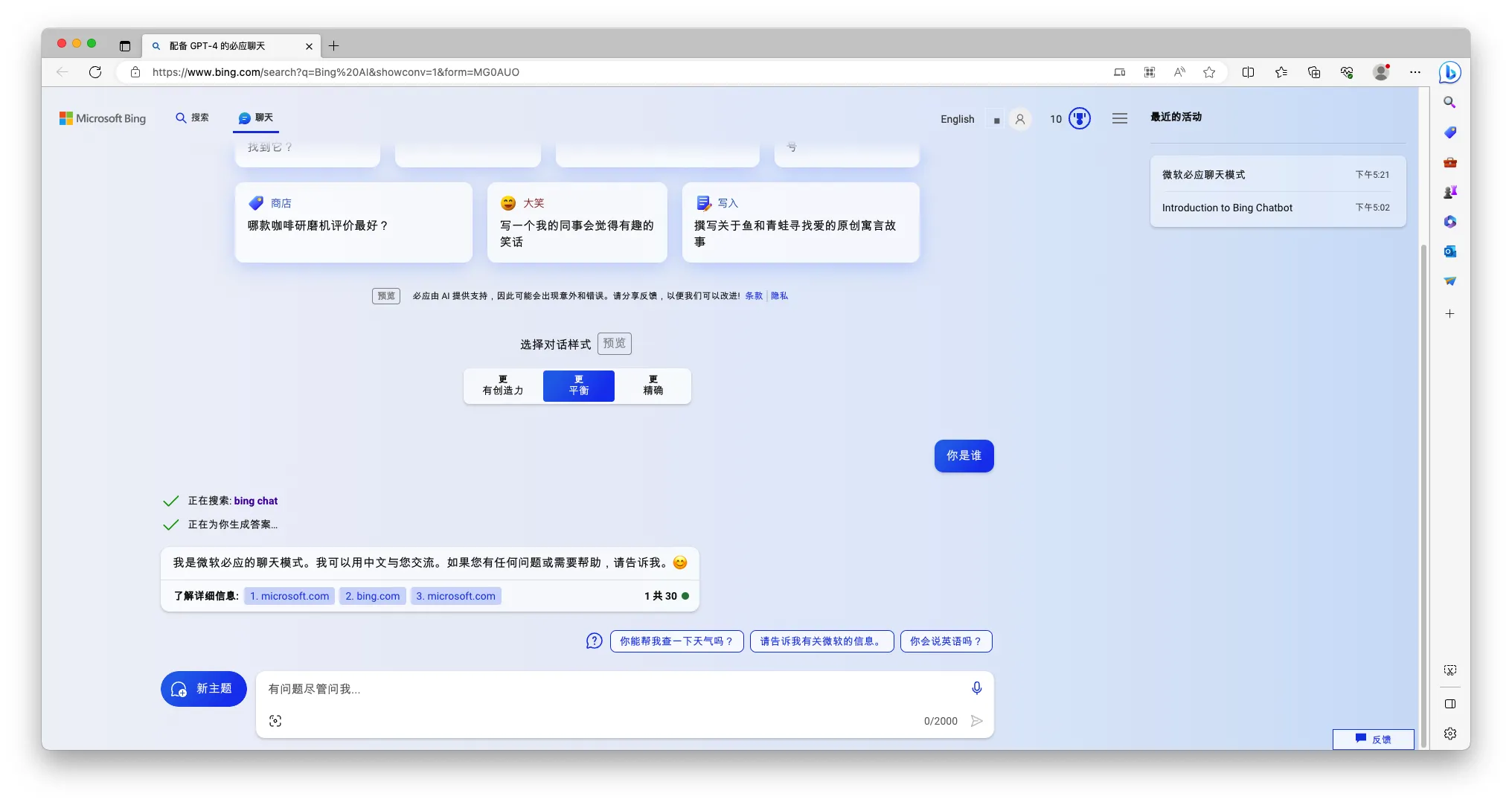Viewport: 1512px width, 805px height.
Task: View site information lock icon
Action: pos(135,72)
